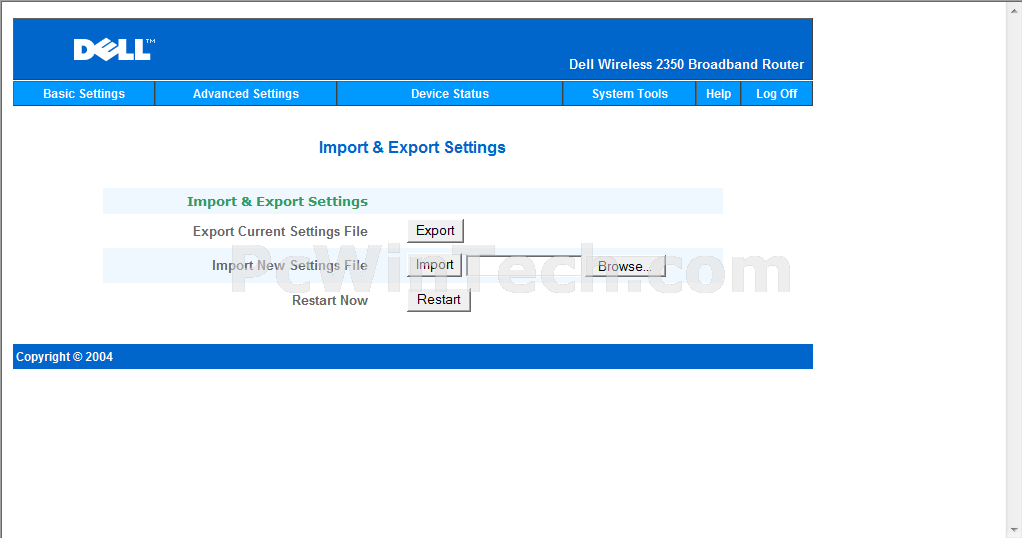Click the Export button

click(435, 231)
